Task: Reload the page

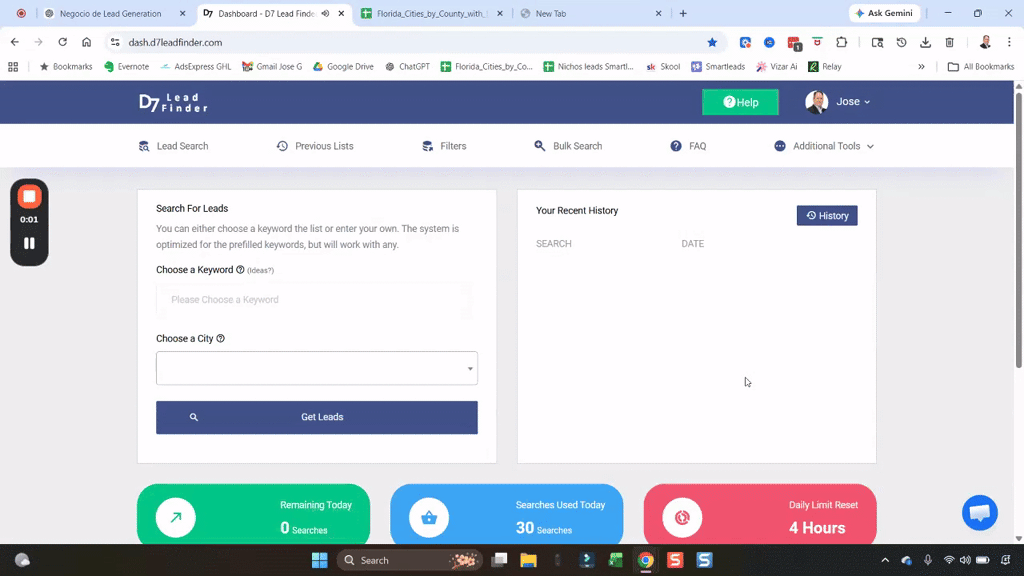Action: [x=63, y=42]
